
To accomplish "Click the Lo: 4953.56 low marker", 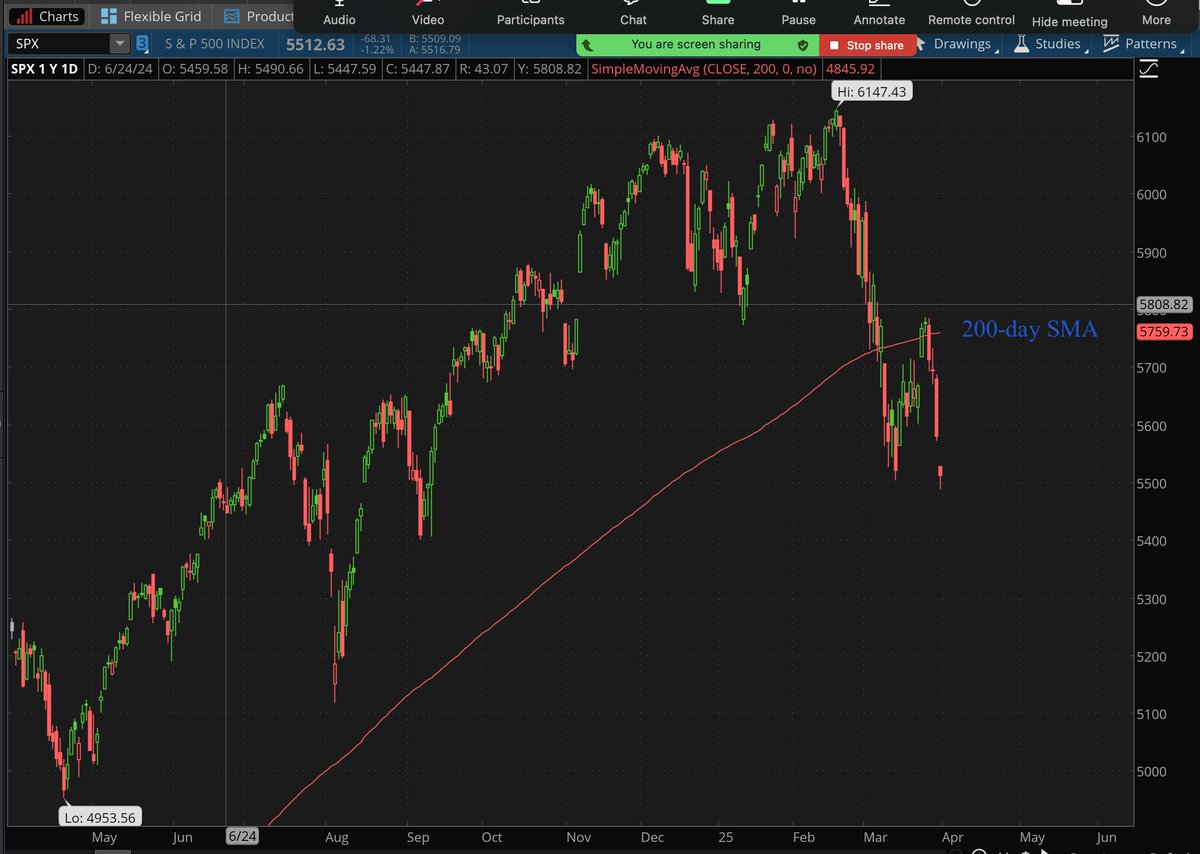I will (x=100, y=817).
